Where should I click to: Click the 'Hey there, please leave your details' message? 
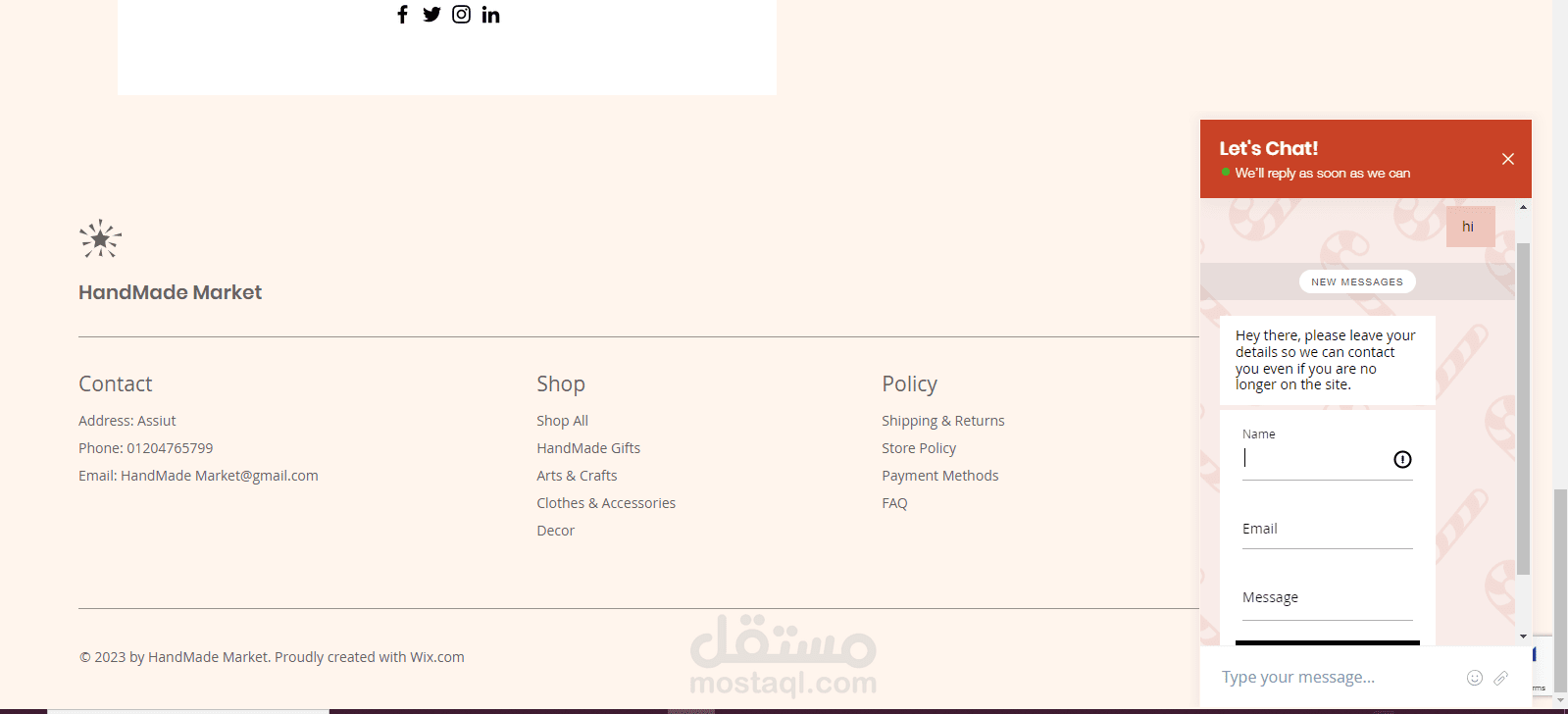1327,360
